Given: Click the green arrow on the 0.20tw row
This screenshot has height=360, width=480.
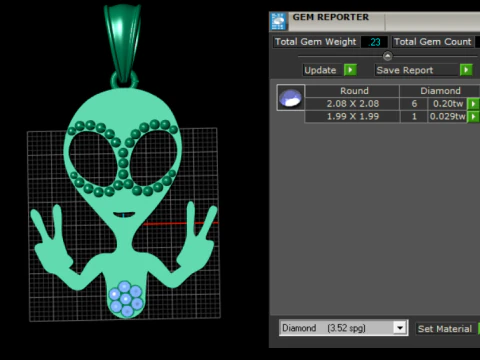Looking at the screenshot, I should (x=473, y=104).
